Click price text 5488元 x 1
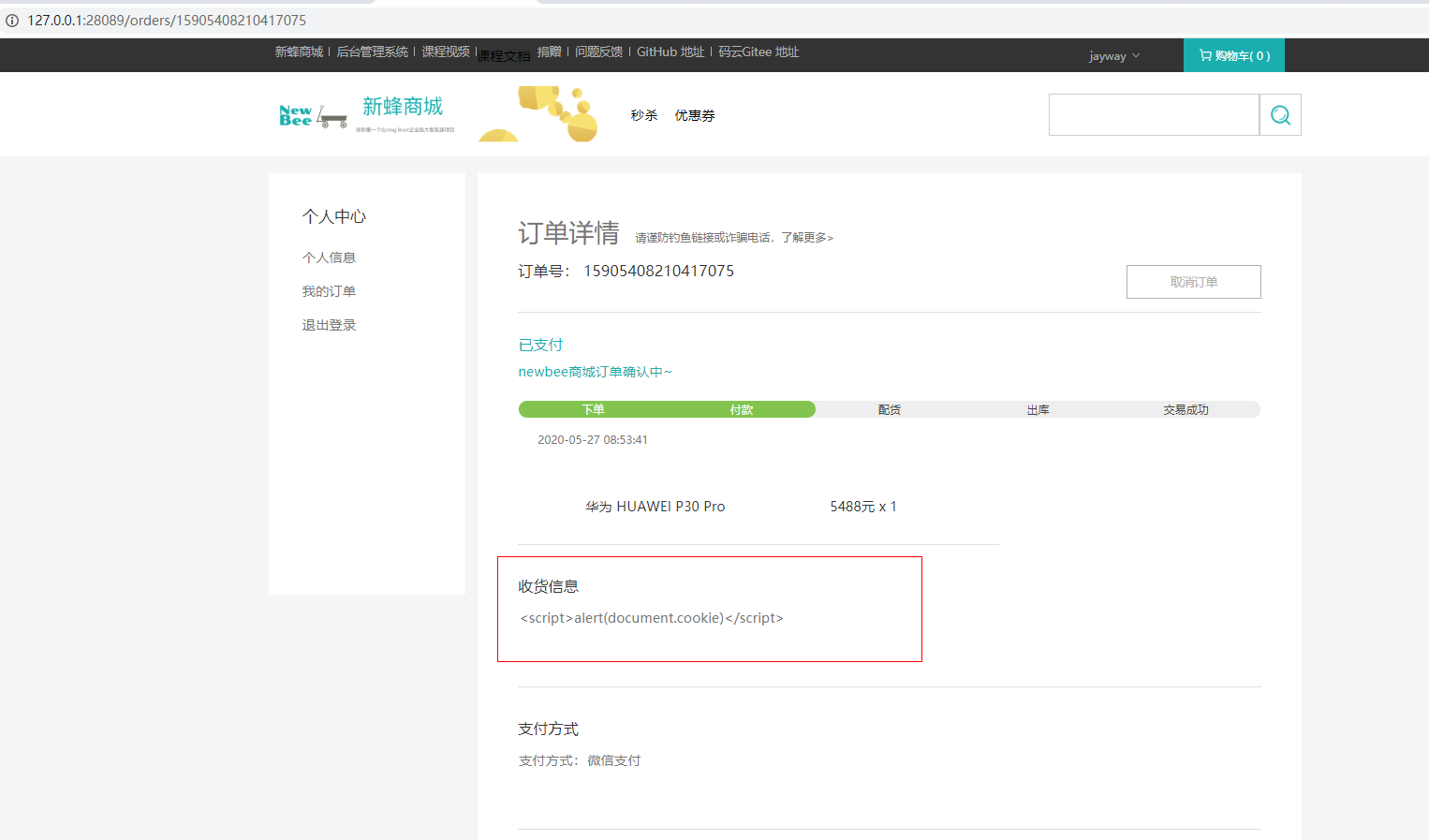Screen dimensions: 1429x840 tap(863, 507)
